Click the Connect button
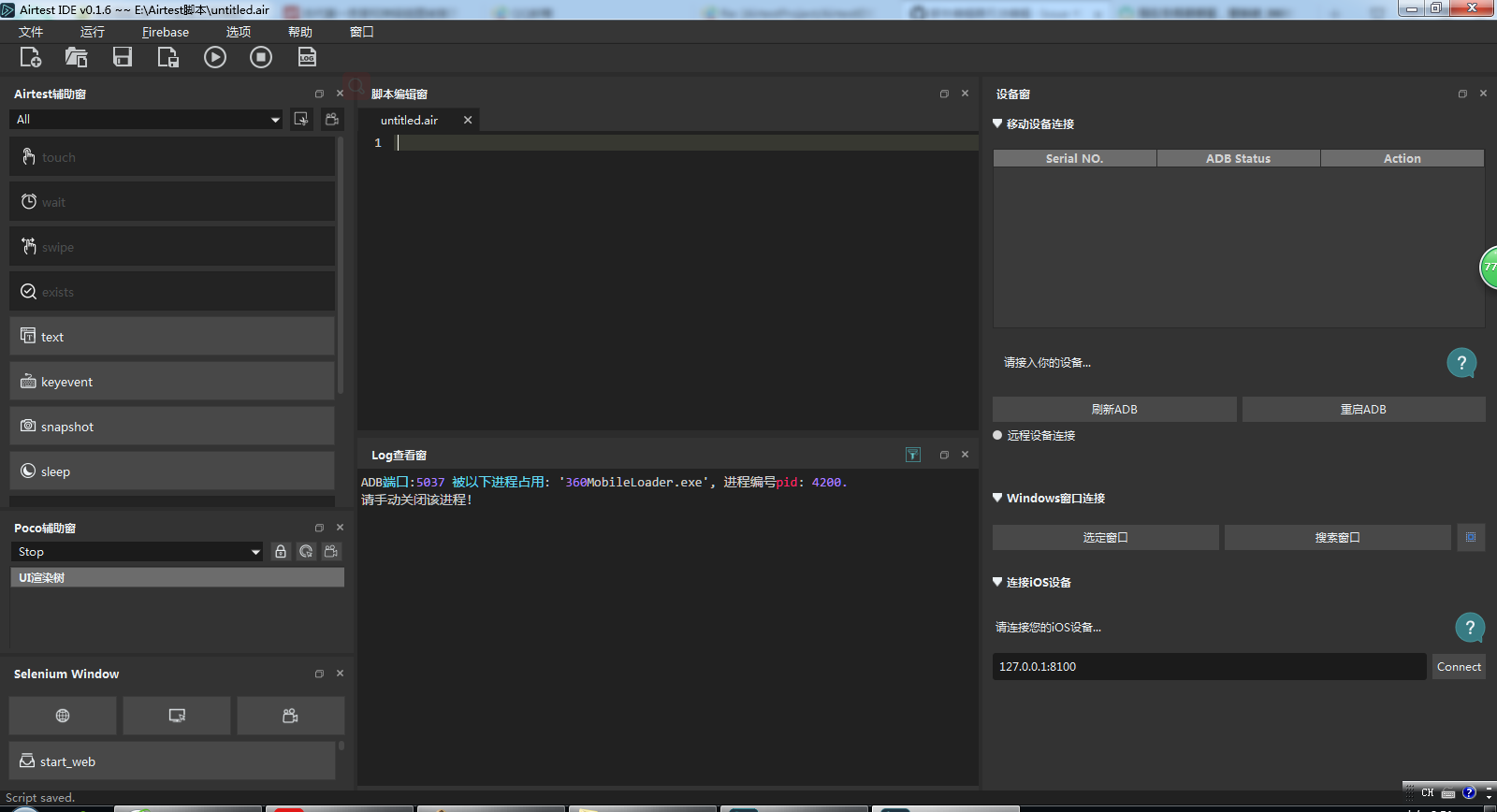The width and height of the screenshot is (1497, 812). [x=1459, y=666]
